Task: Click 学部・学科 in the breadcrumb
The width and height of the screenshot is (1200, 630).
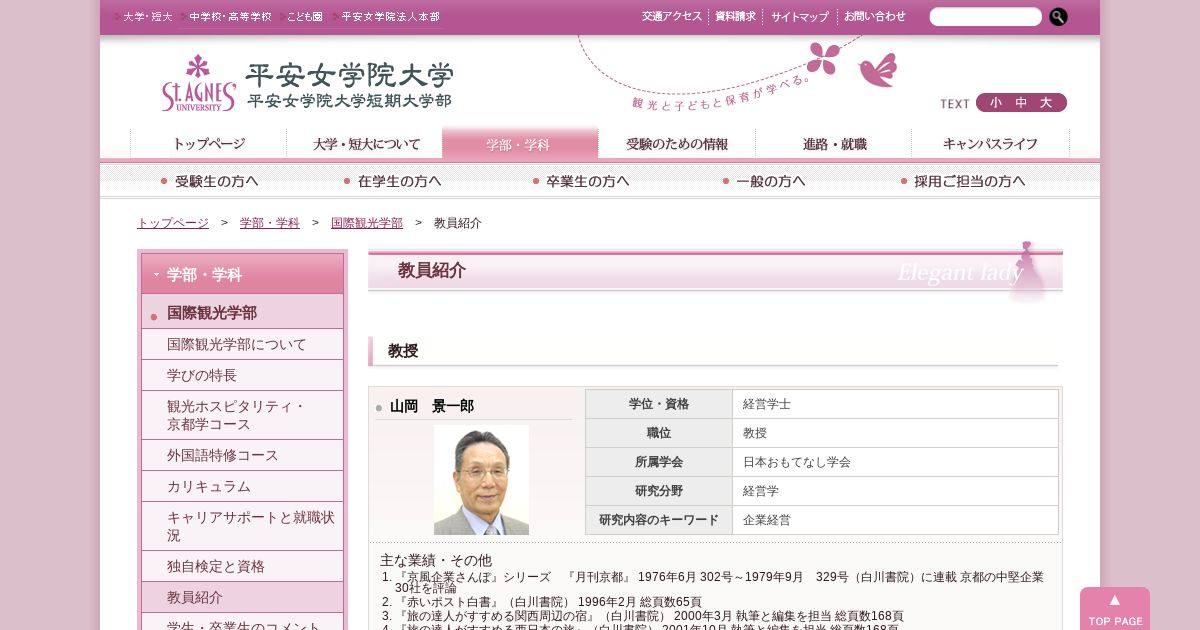Action: 270,223
